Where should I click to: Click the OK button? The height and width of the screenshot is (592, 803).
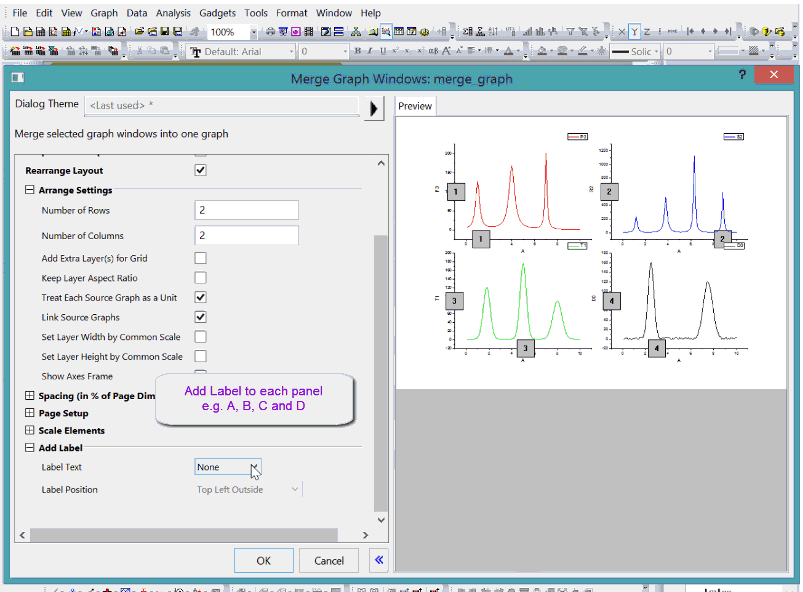pos(264,561)
